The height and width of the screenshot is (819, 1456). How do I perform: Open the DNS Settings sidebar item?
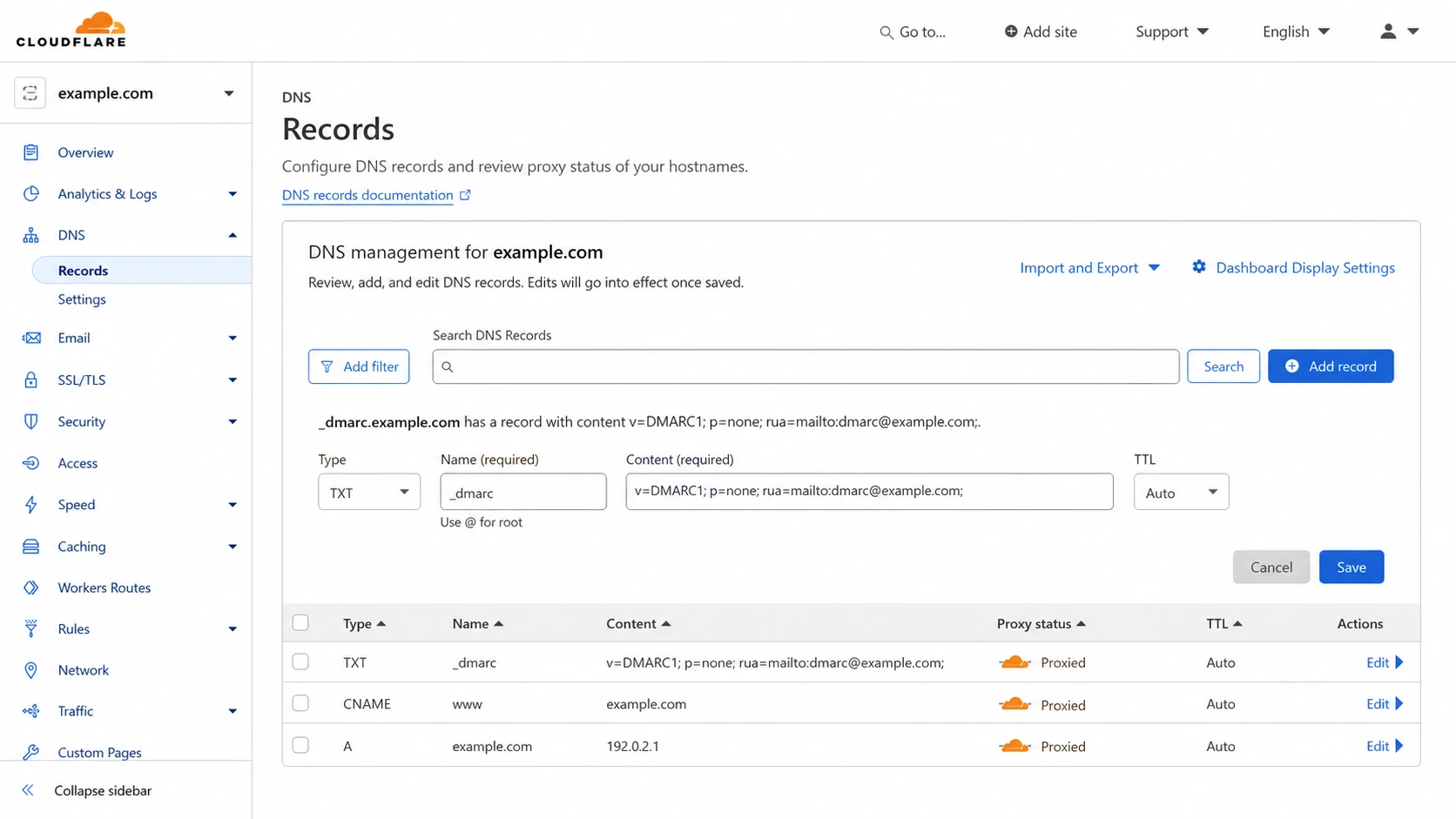coord(82,299)
